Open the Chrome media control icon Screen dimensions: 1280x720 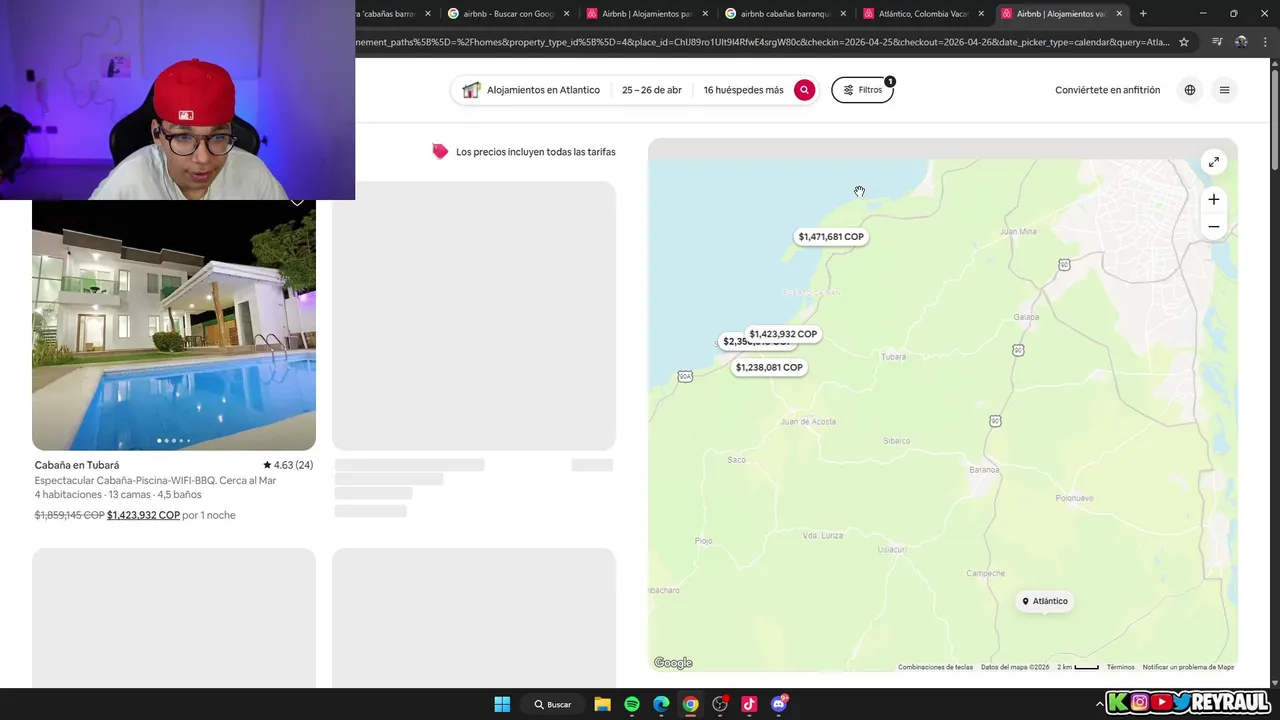coord(1217,42)
